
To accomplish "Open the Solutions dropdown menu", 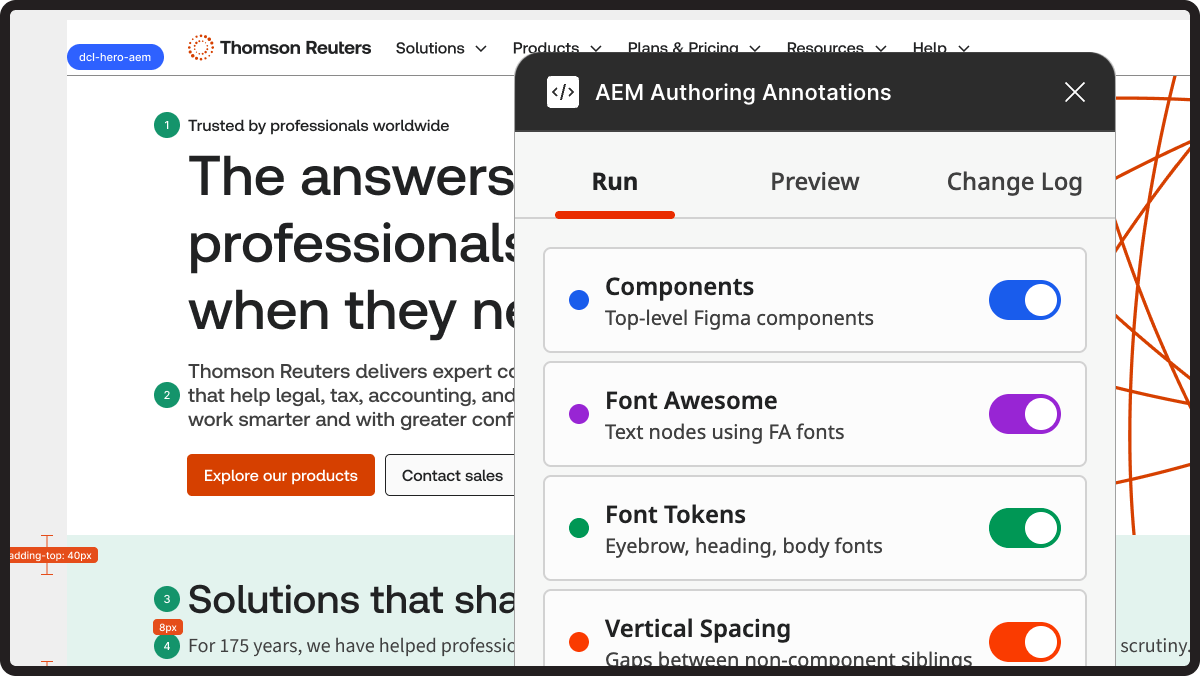I will coord(441,48).
